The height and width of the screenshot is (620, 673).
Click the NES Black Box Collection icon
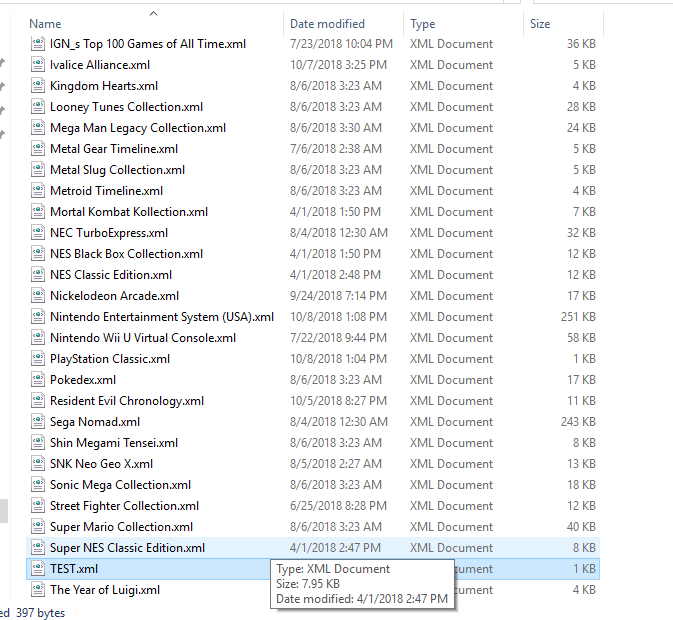(x=38, y=254)
